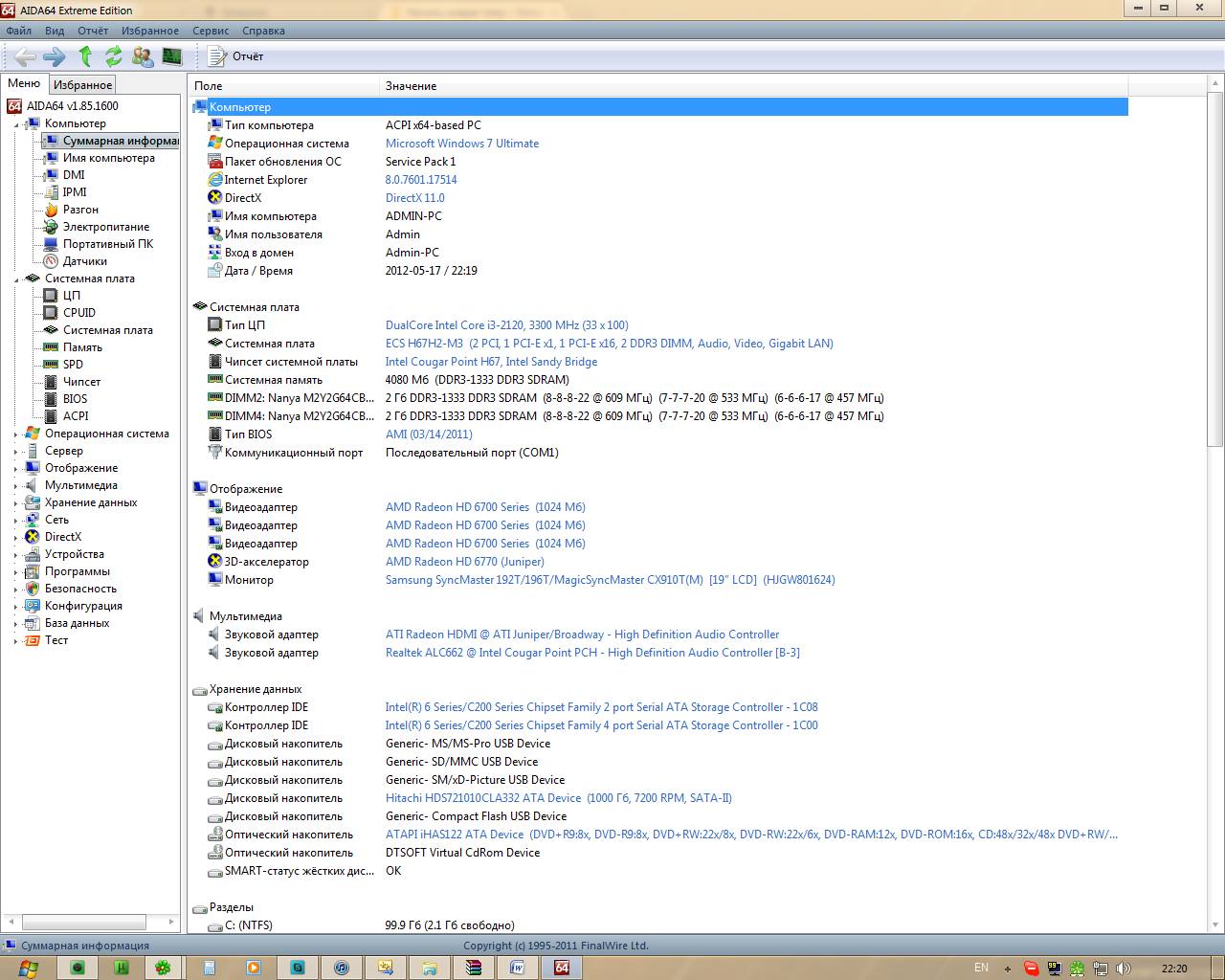Click the Безопасность shield icon
Screen dimensions: 1225x980
point(33,589)
